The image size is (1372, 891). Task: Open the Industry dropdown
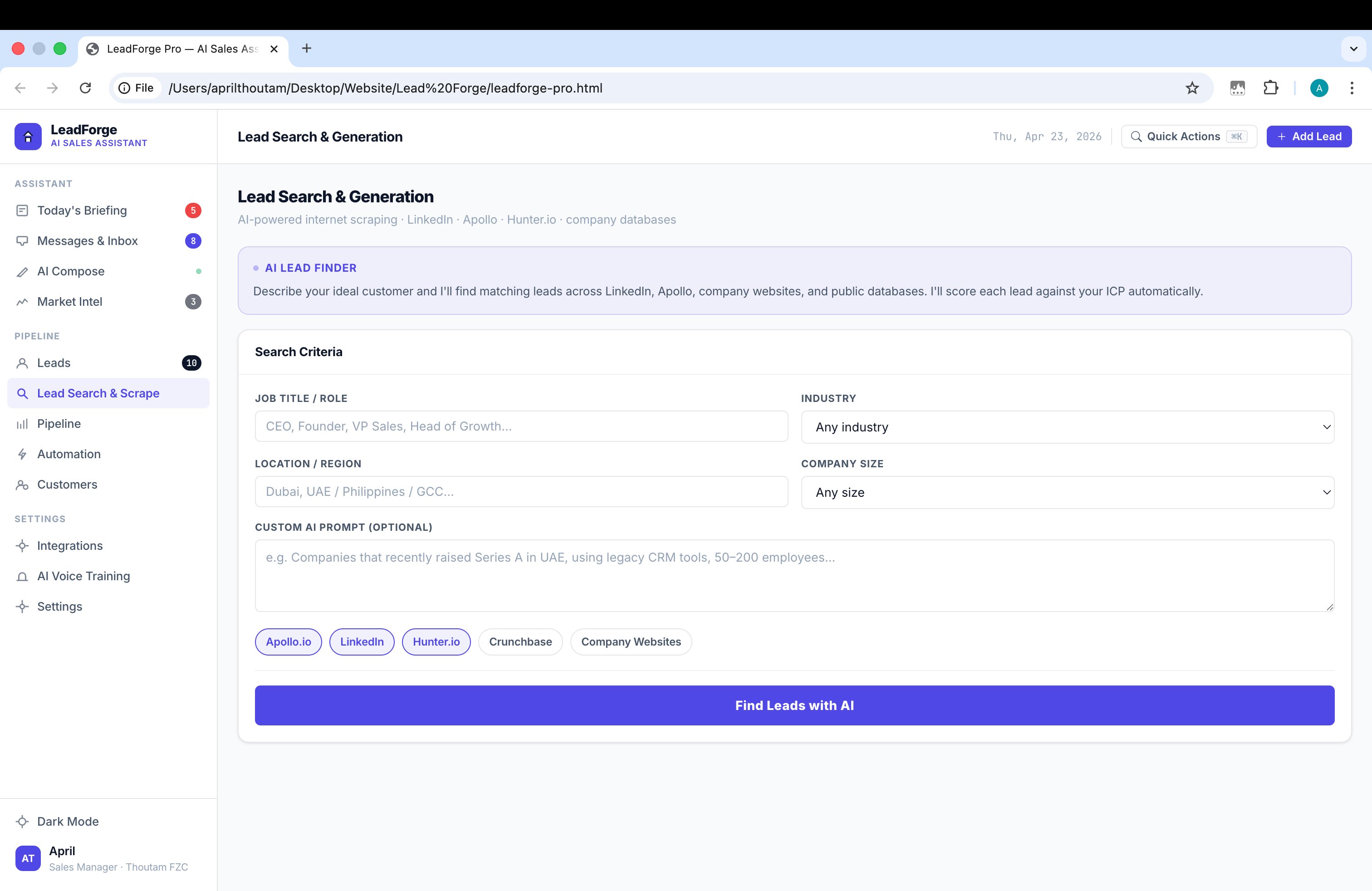(x=1067, y=427)
